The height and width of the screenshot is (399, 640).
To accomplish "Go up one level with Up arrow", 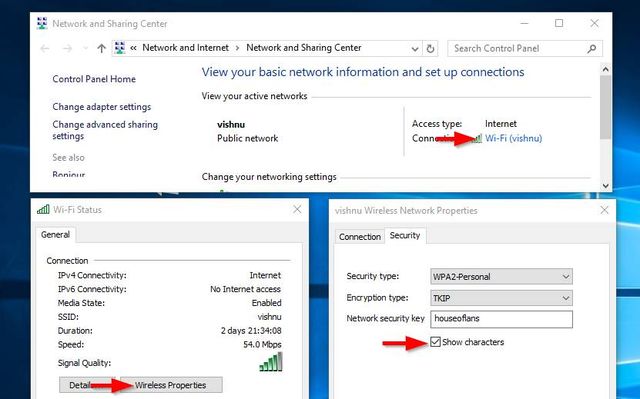I will tap(101, 49).
